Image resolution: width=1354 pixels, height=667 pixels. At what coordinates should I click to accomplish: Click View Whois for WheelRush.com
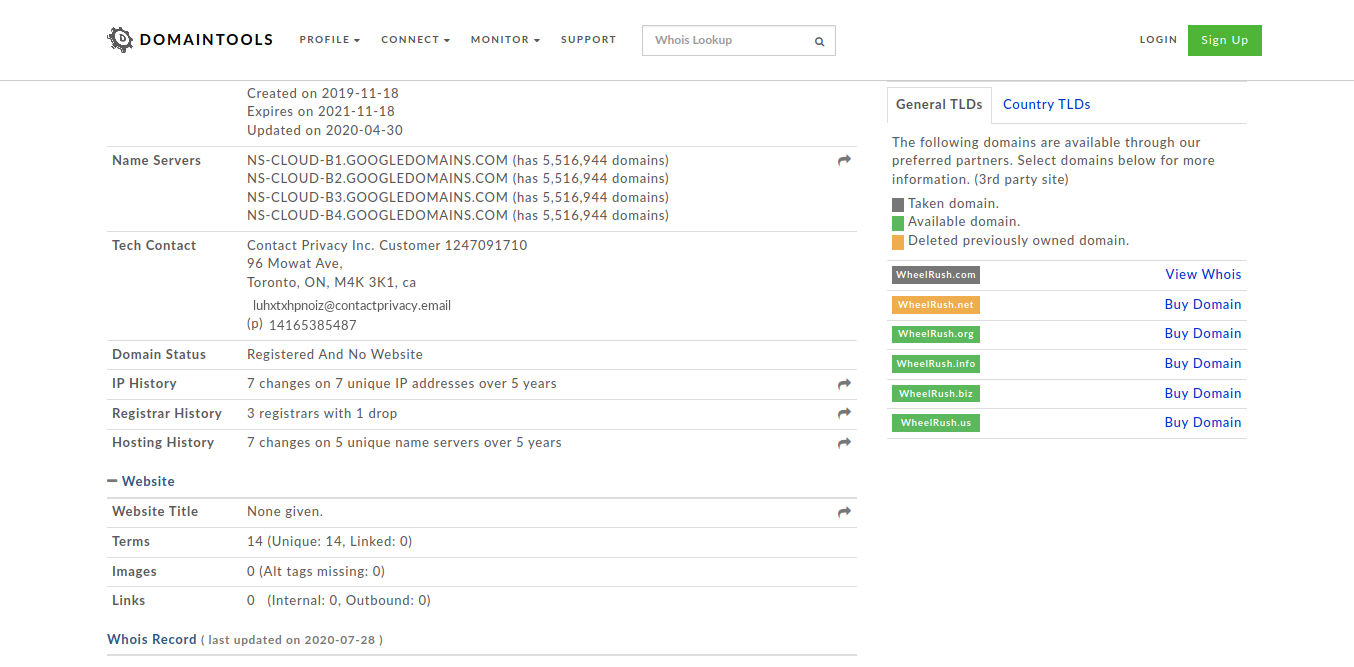pos(1203,274)
